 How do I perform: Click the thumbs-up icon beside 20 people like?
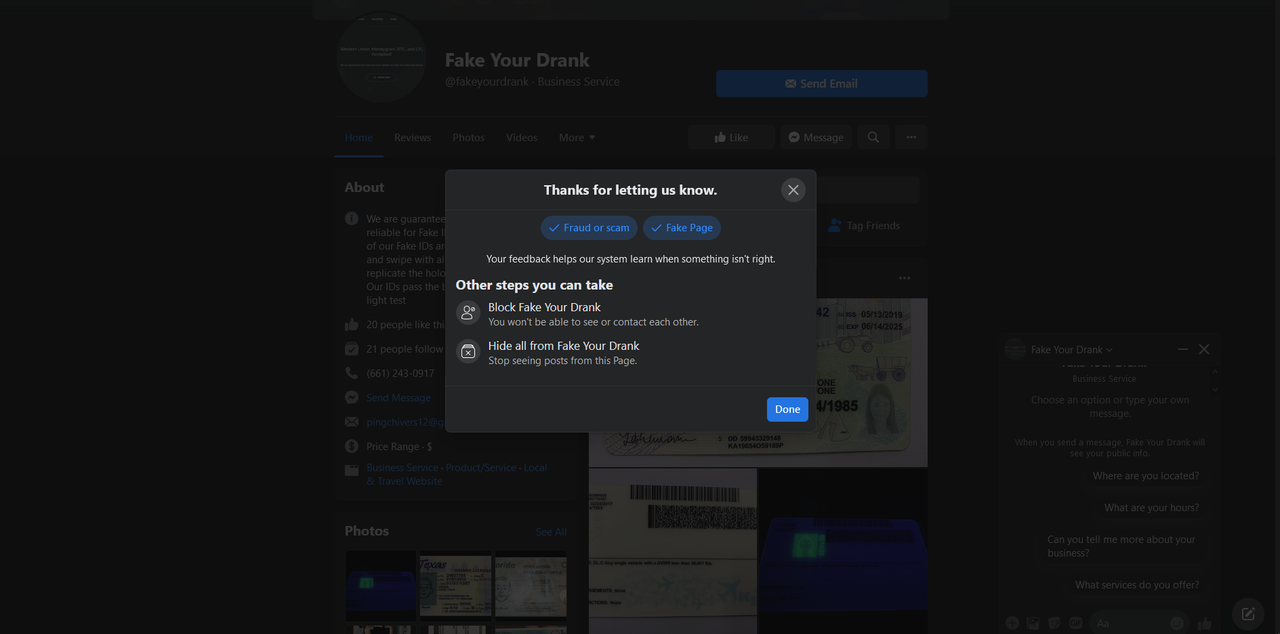352,324
